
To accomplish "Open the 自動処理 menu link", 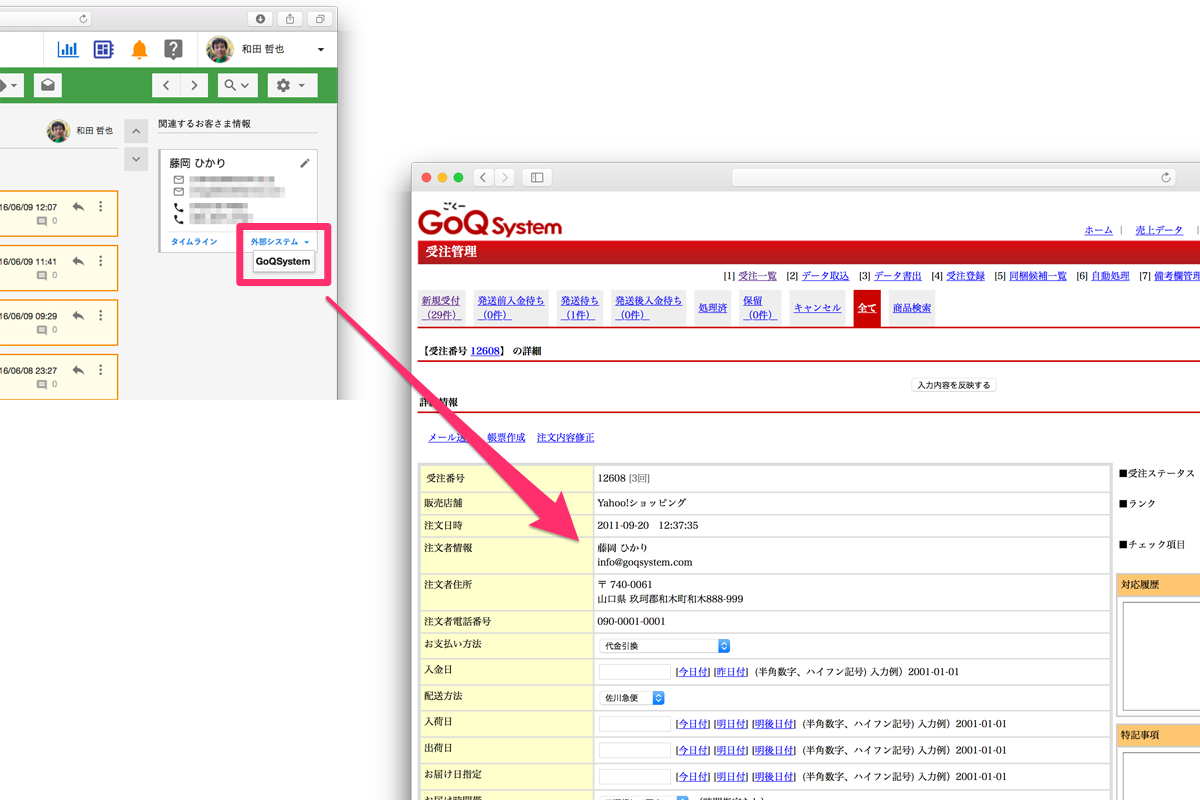I will point(1110,276).
